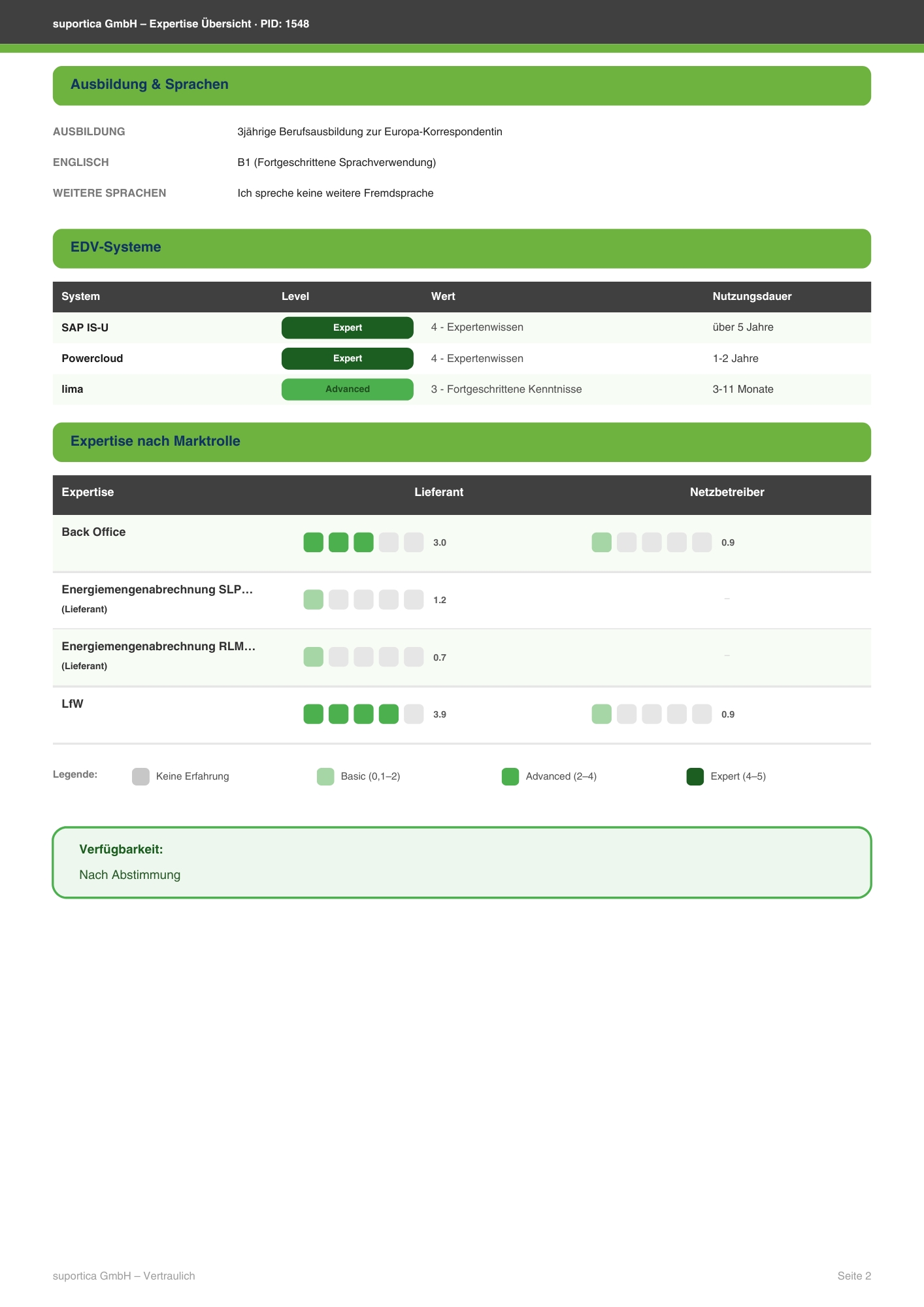Click LfW Lieferant score 3.9
Viewport: 924px width, 1307px height.
point(440,714)
